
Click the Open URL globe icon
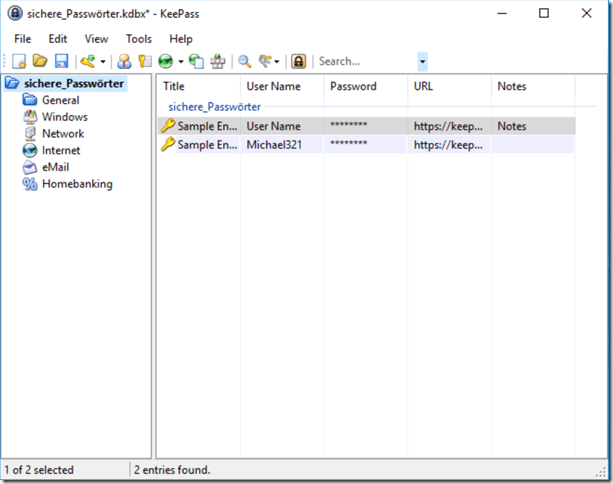tap(165, 61)
